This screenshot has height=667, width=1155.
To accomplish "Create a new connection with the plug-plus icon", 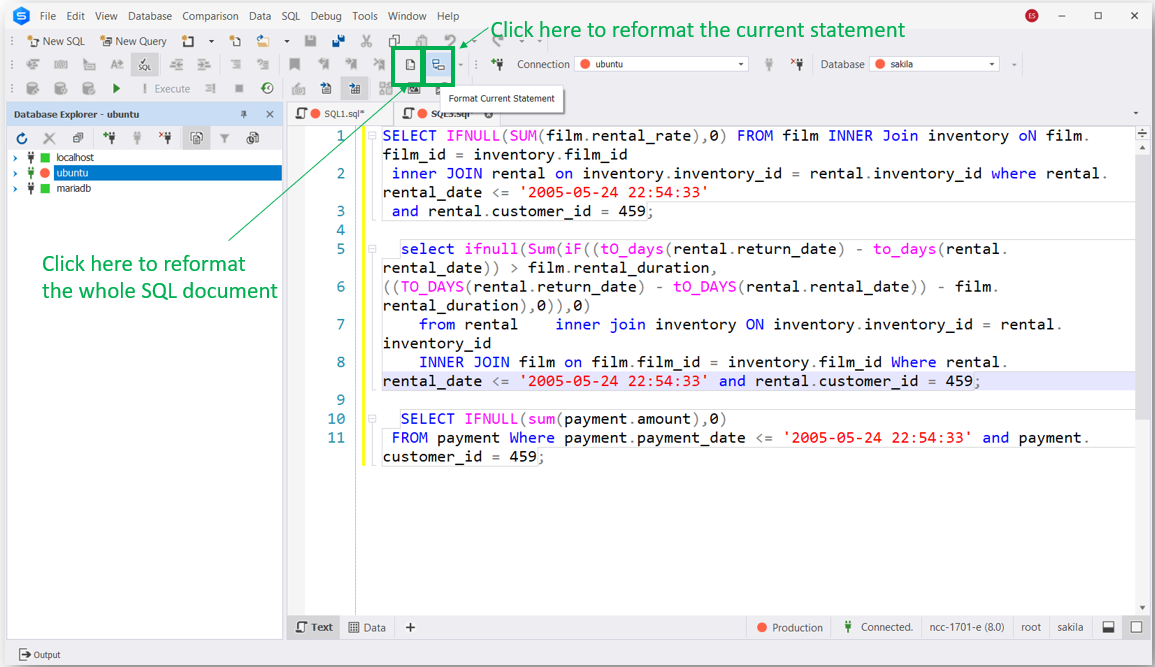I will point(110,138).
